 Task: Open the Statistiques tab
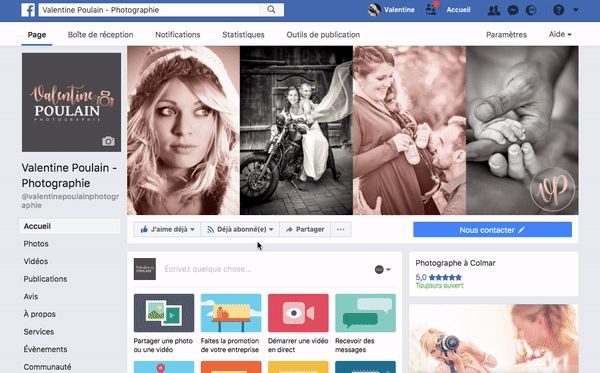(243, 35)
